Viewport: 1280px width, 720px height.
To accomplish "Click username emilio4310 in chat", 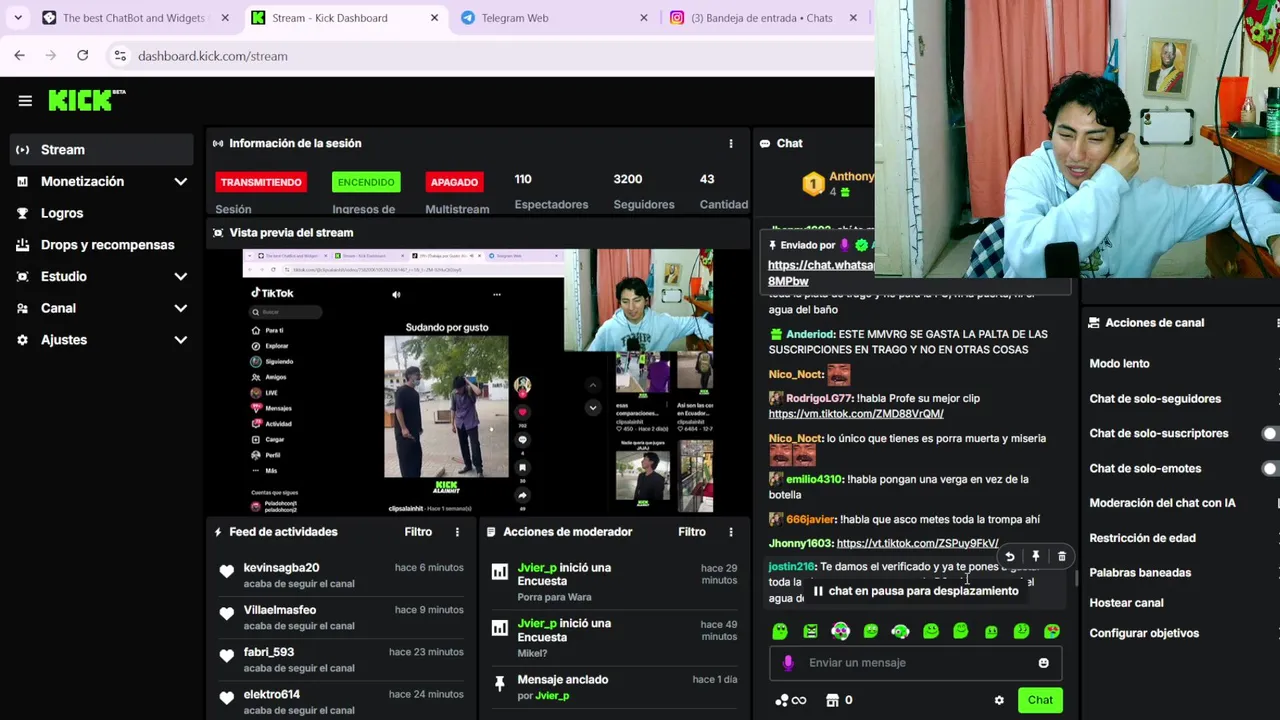I will (x=814, y=479).
